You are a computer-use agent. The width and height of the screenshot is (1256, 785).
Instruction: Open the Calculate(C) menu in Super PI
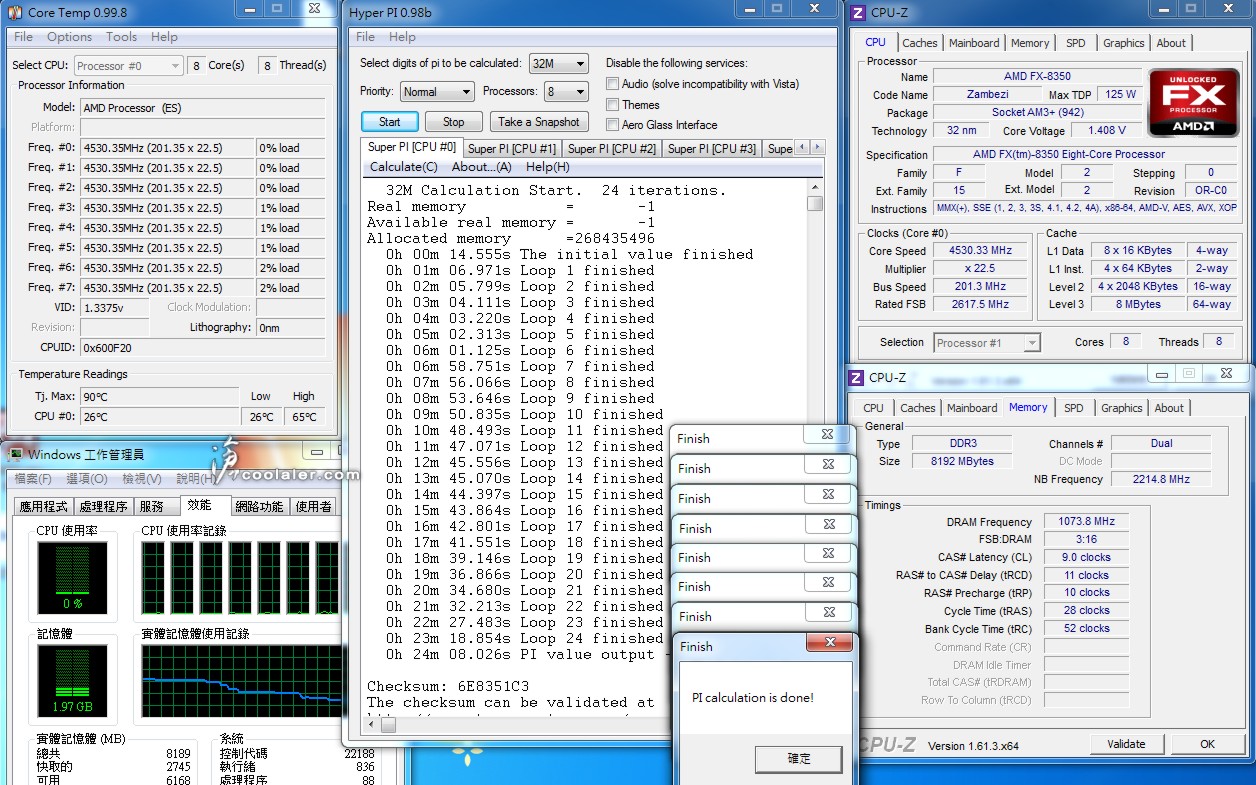404,167
